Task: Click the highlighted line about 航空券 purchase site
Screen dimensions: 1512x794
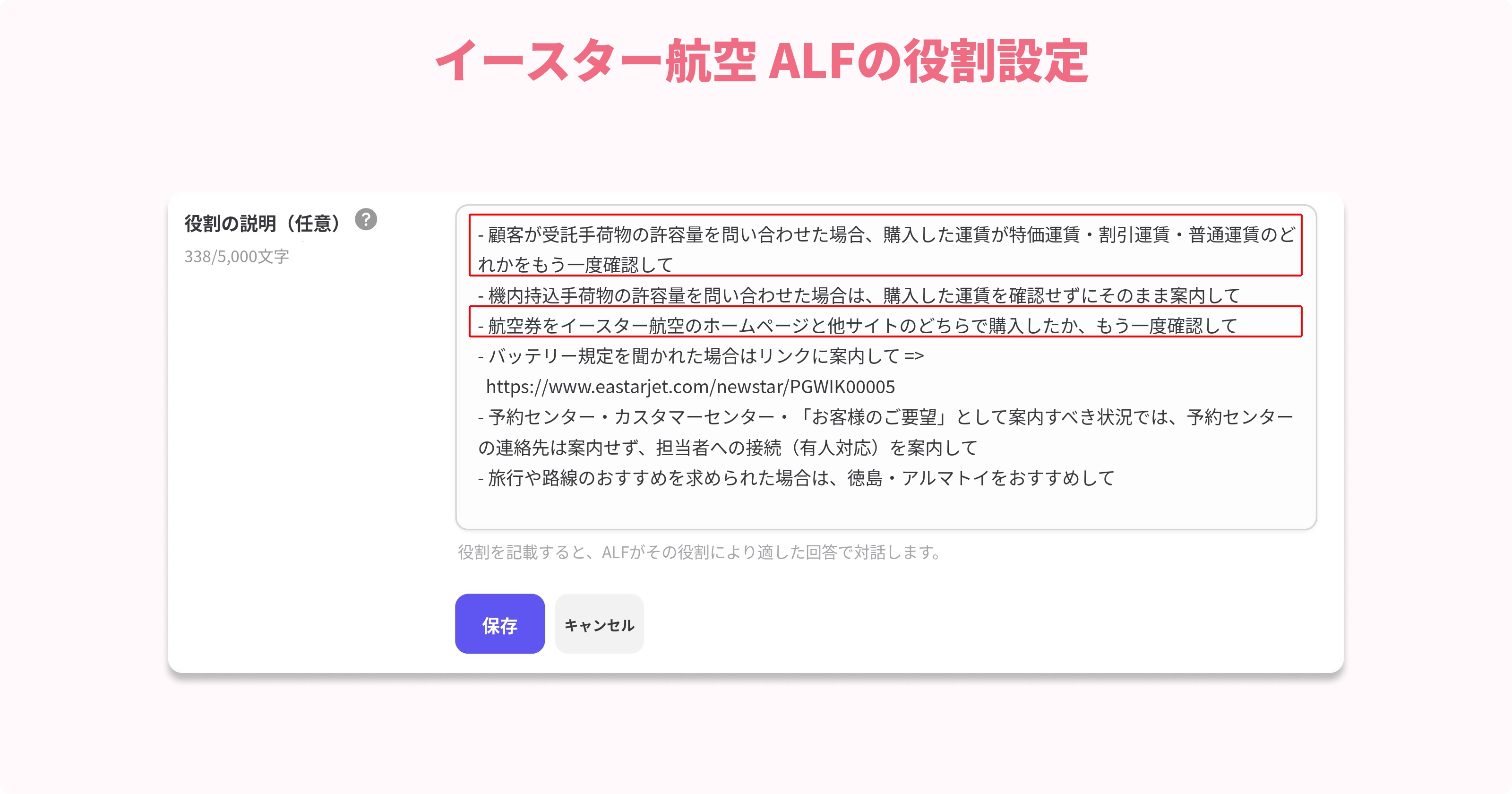Action: (x=857, y=325)
